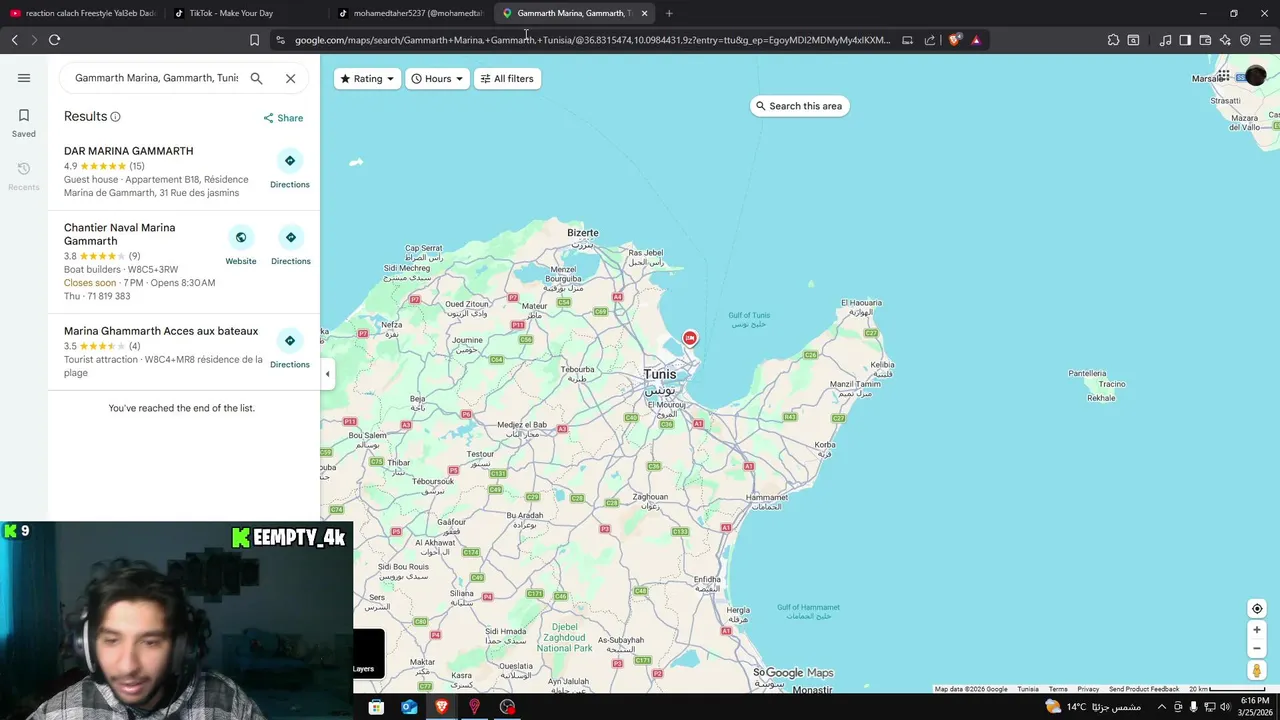1280x720 pixels.
Task: Show hidden system tray icons chevron
Action: coord(1161,707)
